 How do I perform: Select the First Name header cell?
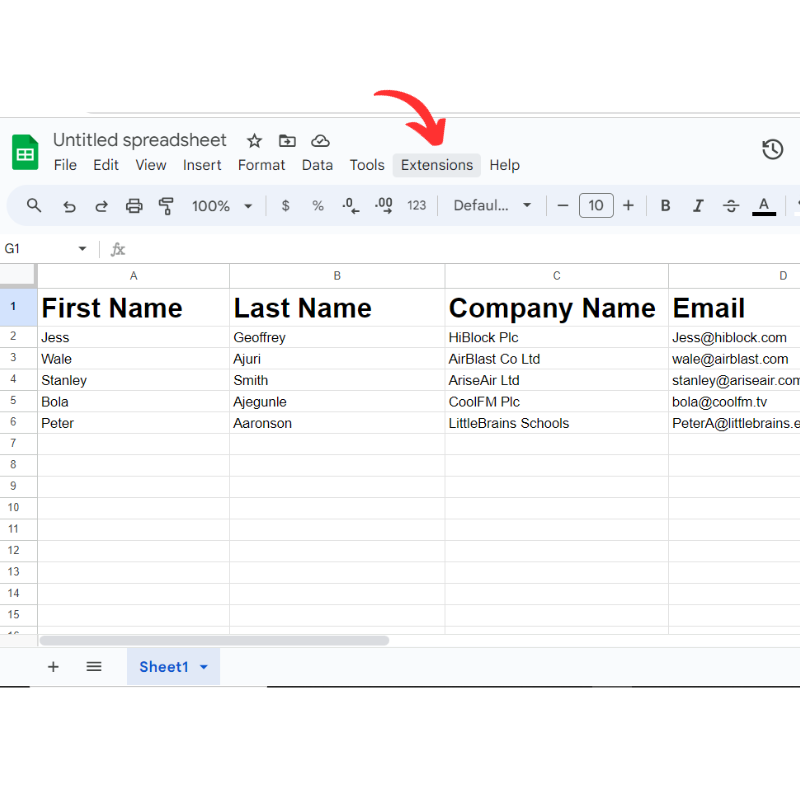[x=134, y=308]
